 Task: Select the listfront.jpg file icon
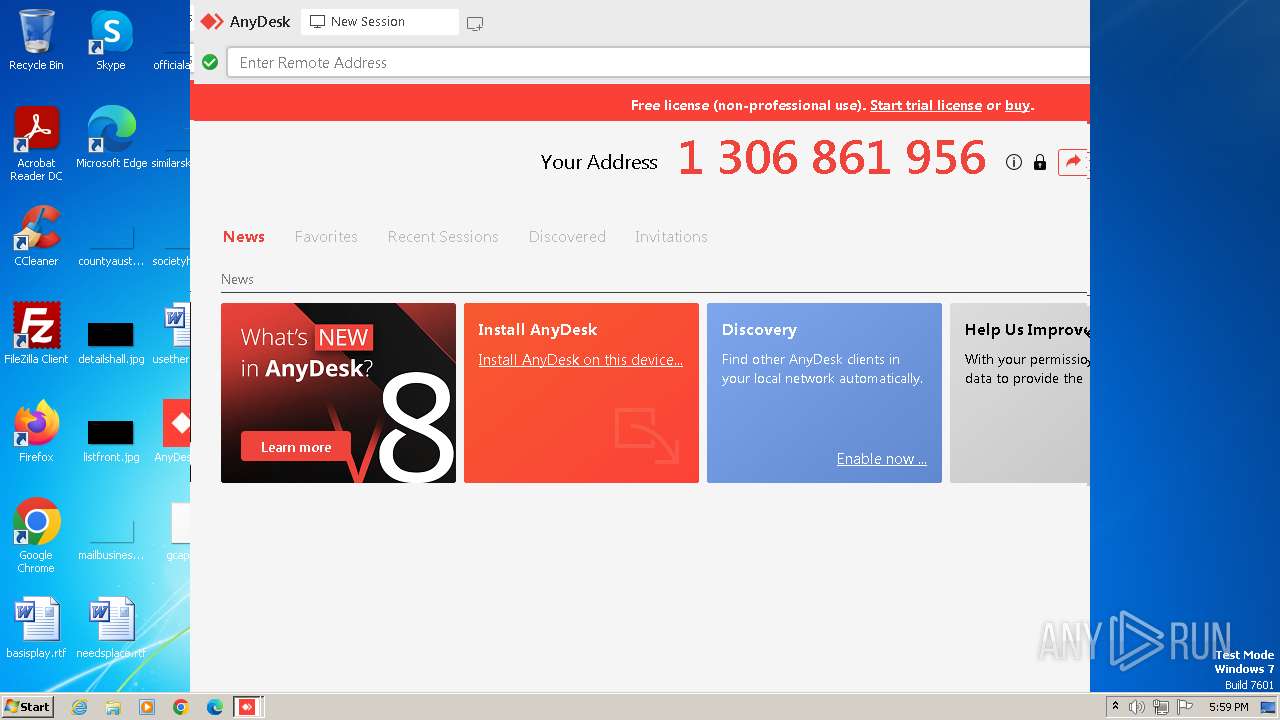111,440
